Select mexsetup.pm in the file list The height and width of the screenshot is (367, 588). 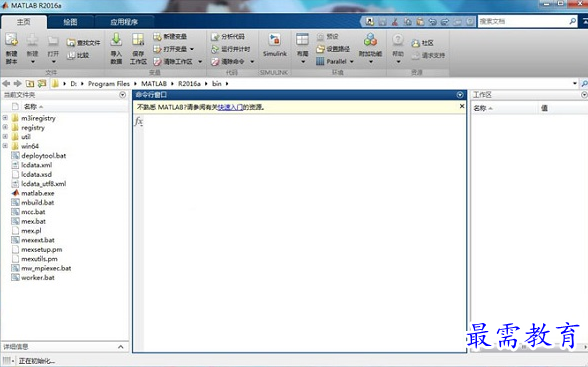(x=42, y=249)
